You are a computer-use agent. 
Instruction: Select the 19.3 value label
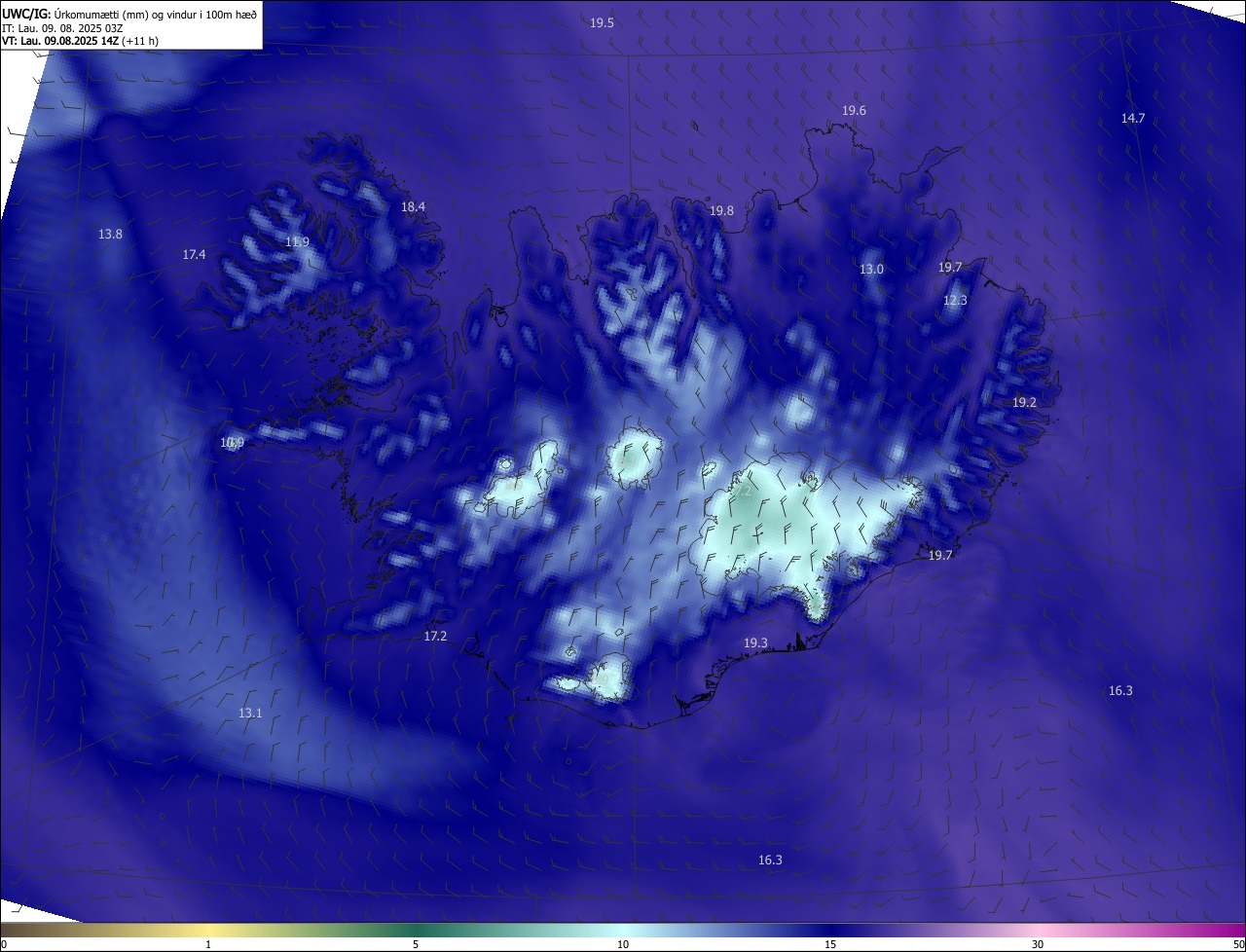click(x=755, y=642)
